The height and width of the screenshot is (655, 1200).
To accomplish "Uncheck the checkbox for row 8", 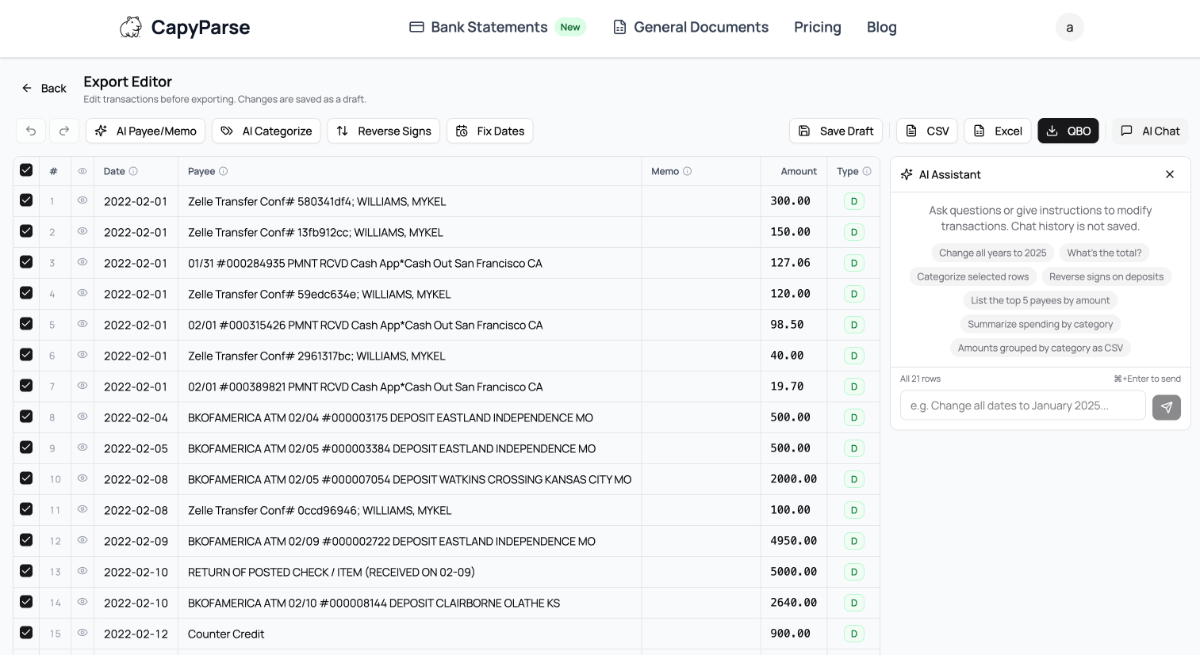I will coord(26,417).
